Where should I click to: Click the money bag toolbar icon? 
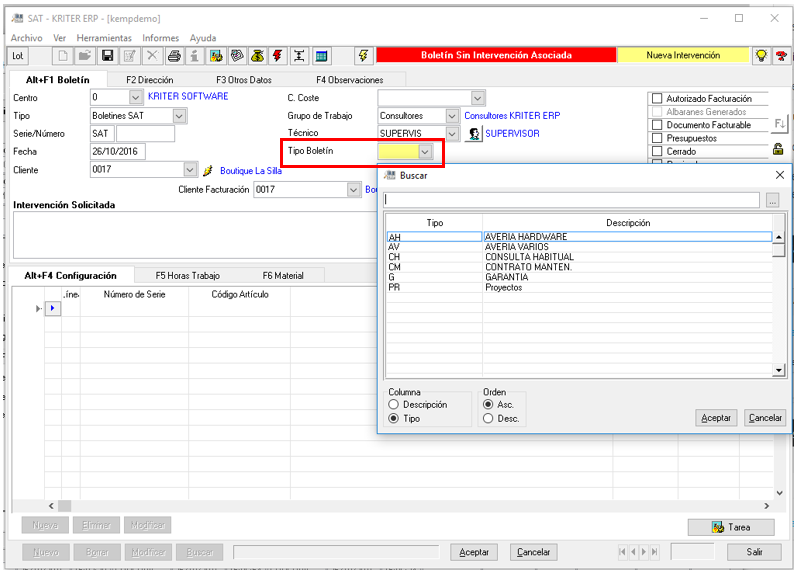coord(257,56)
